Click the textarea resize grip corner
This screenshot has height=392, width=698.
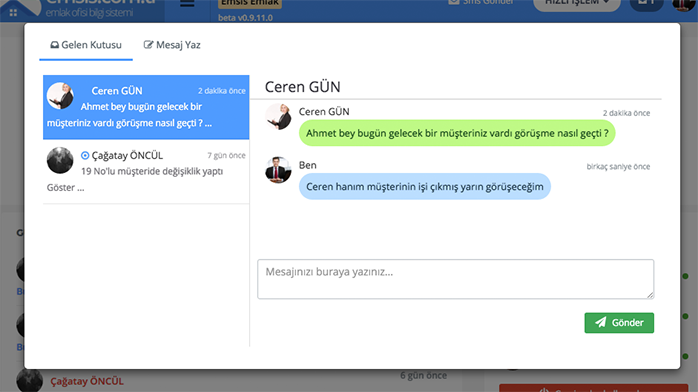(x=650, y=295)
